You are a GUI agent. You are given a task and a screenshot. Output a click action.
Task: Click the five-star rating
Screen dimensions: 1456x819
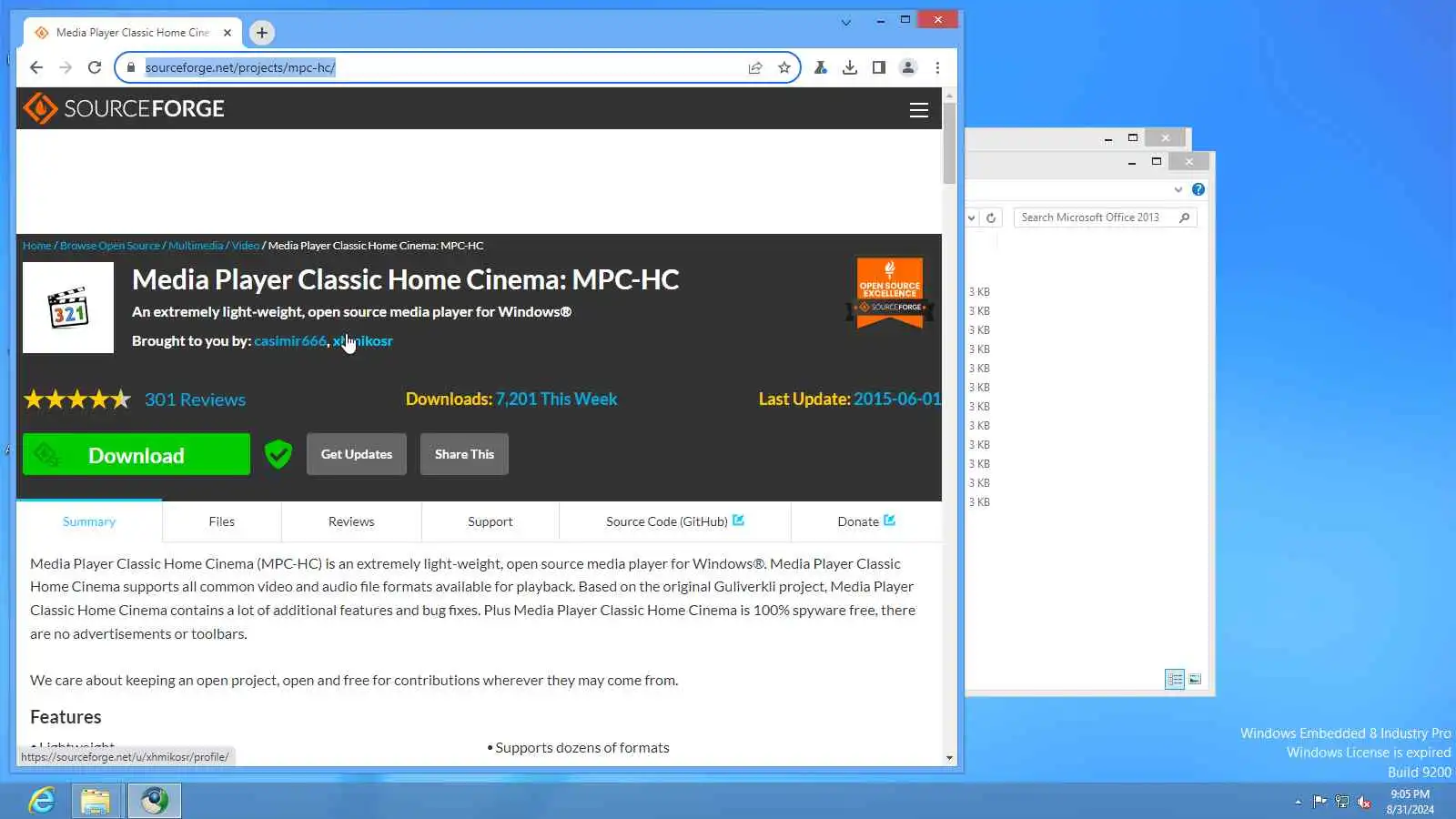click(x=77, y=399)
